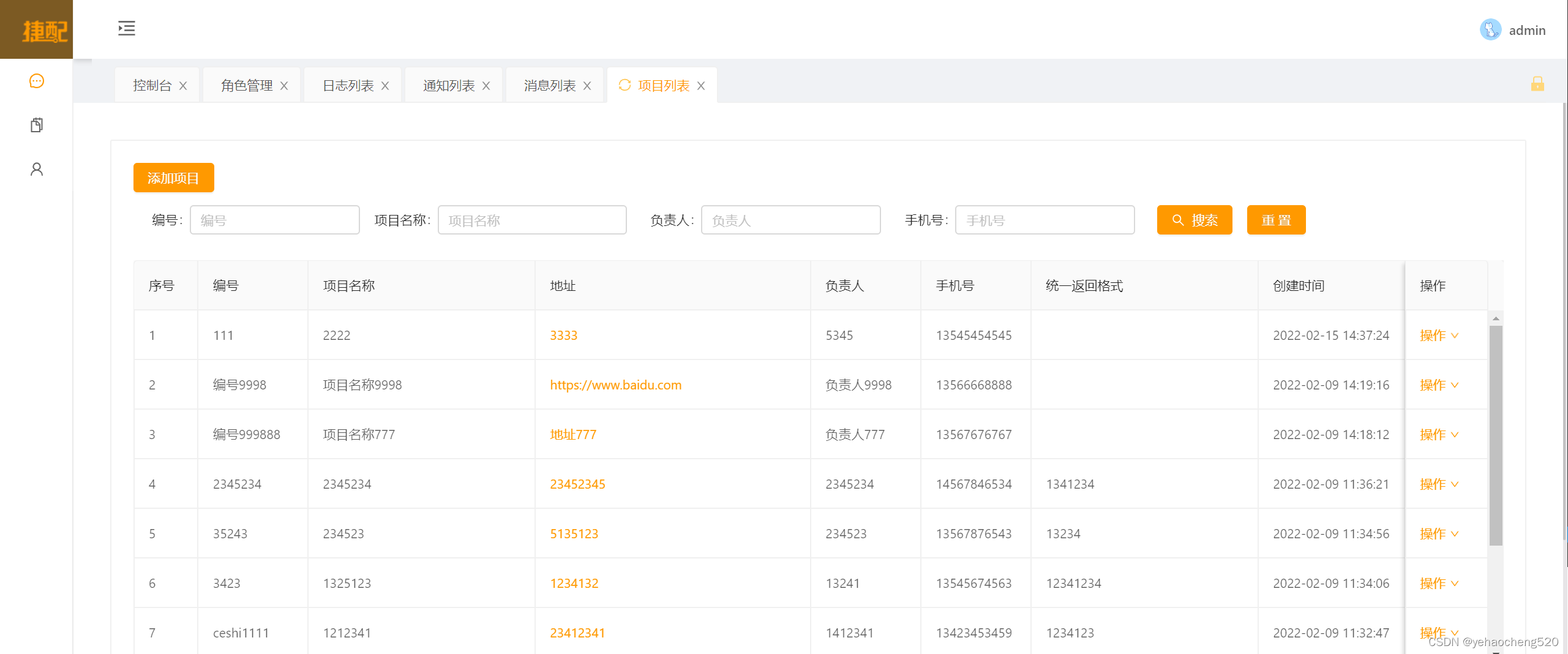1568x654 pixels.
Task: Click the phone number 14567846534
Action: tap(974, 484)
